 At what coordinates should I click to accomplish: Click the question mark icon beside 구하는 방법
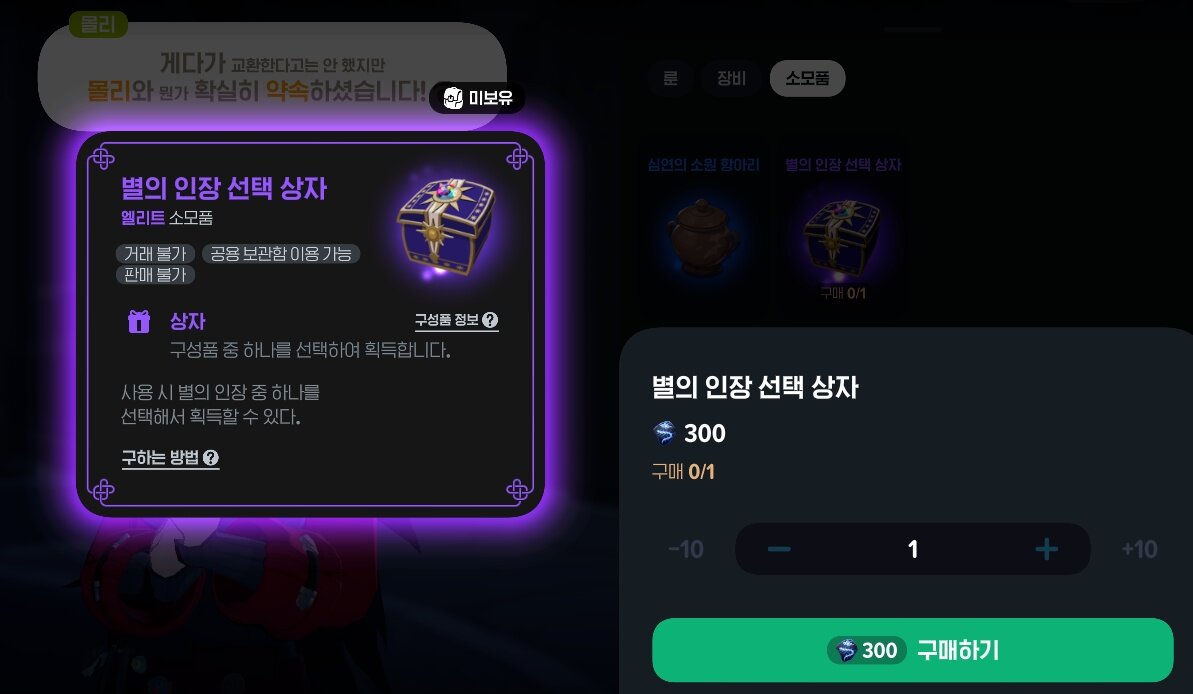[x=211, y=457]
